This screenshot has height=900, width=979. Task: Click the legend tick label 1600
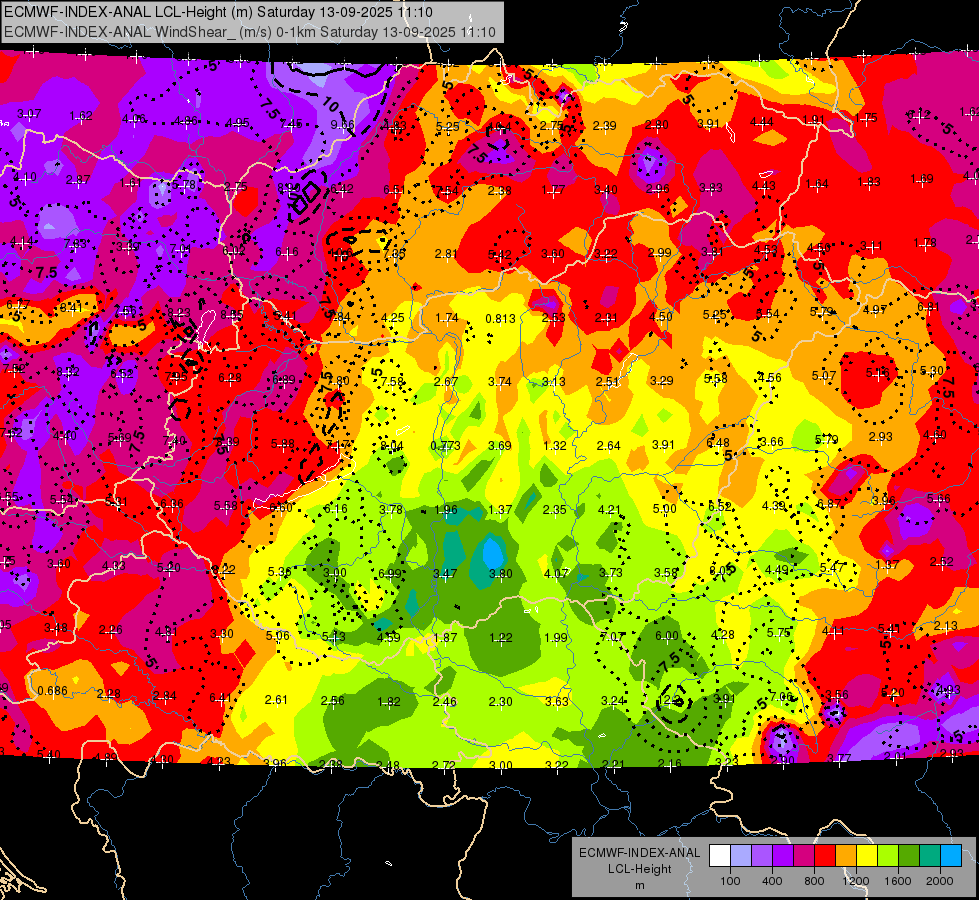tap(898, 881)
